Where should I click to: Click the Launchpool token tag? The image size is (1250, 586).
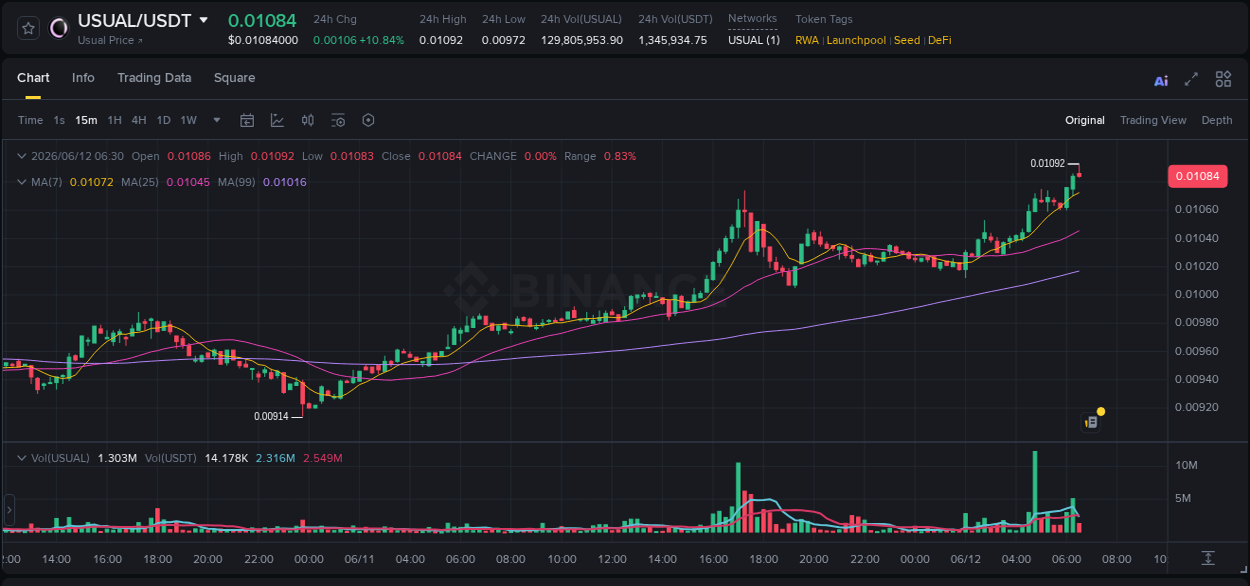coord(856,40)
